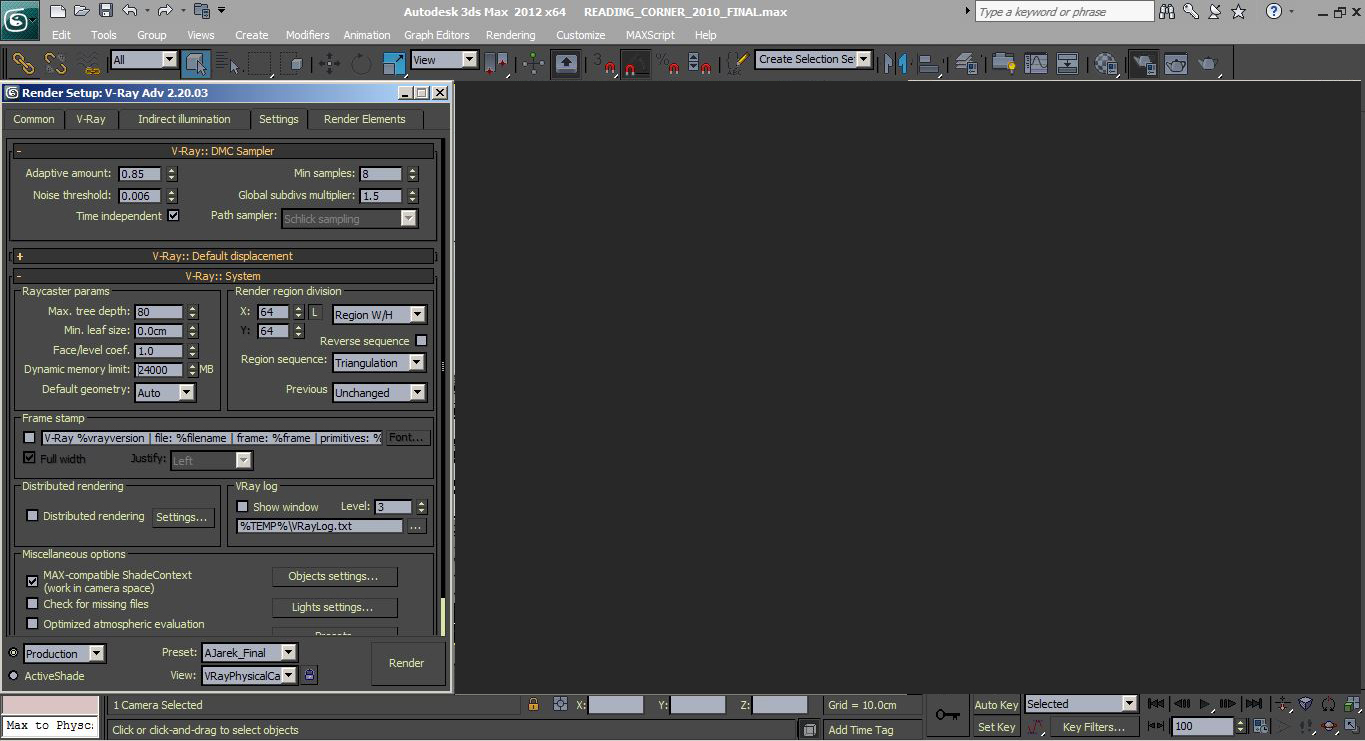Redo the last action
Image resolution: width=1365 pixels, height=741 pixels.
166,11
